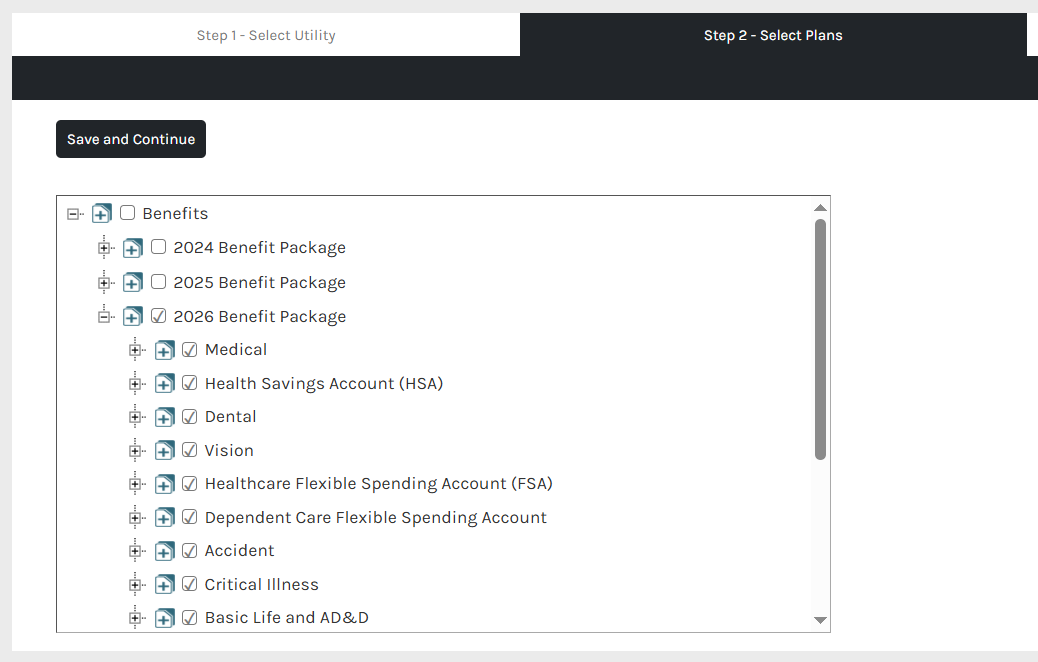Uncheck the 2026 Benefit Package checkbox
This screenshot has height=662, width=1038.
[x=158, y=316]
